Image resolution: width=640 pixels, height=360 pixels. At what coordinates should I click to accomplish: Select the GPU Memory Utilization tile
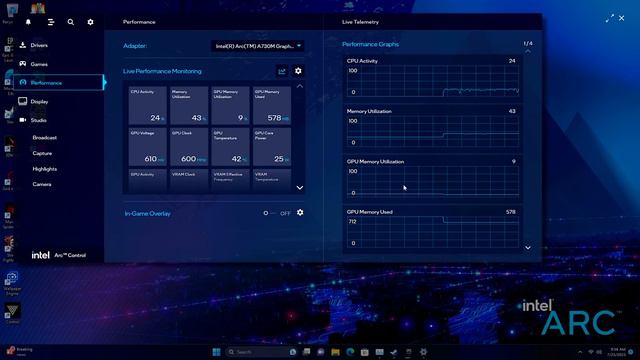point(231,105)
